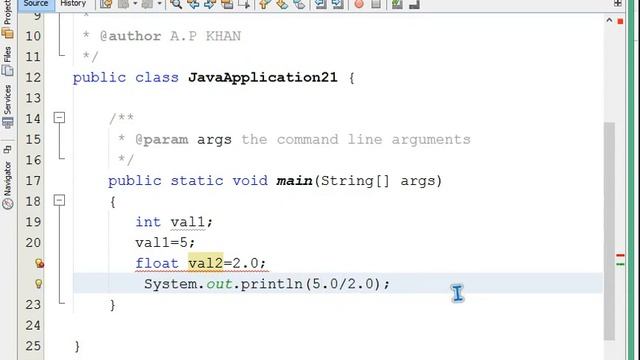Screen dimensions: 640x360
Task: Click the highlighted 'val2' variable
Action: (206, 263)
